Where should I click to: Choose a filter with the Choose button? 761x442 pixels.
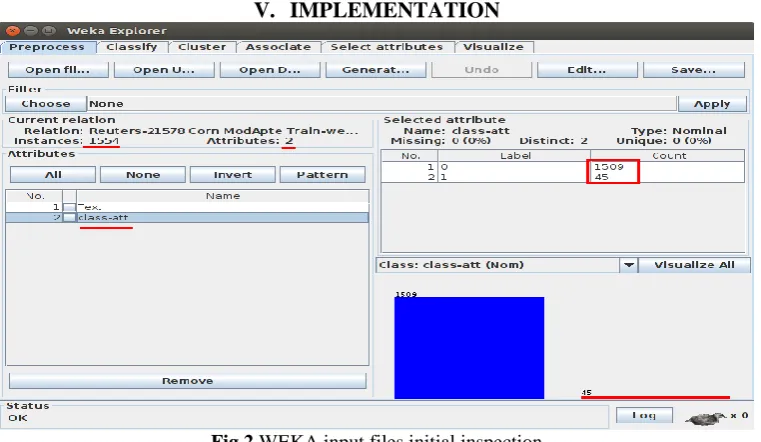46,104
